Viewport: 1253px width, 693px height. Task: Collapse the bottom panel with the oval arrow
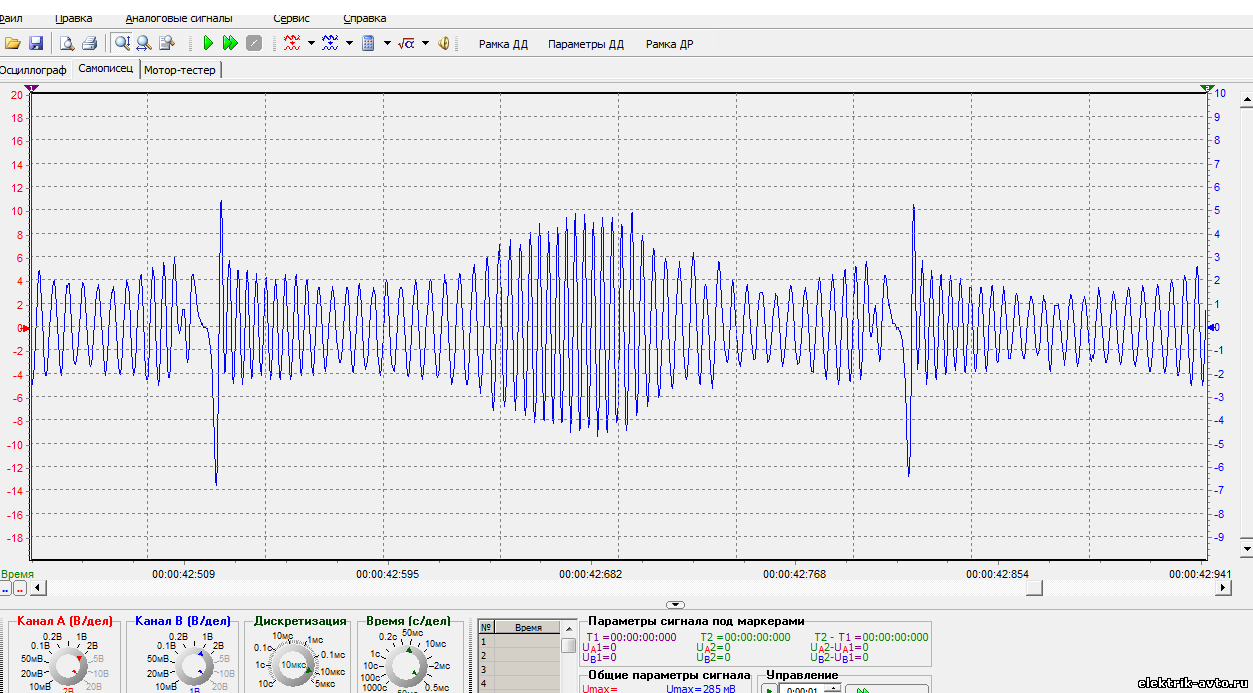(x=675, y=605)
